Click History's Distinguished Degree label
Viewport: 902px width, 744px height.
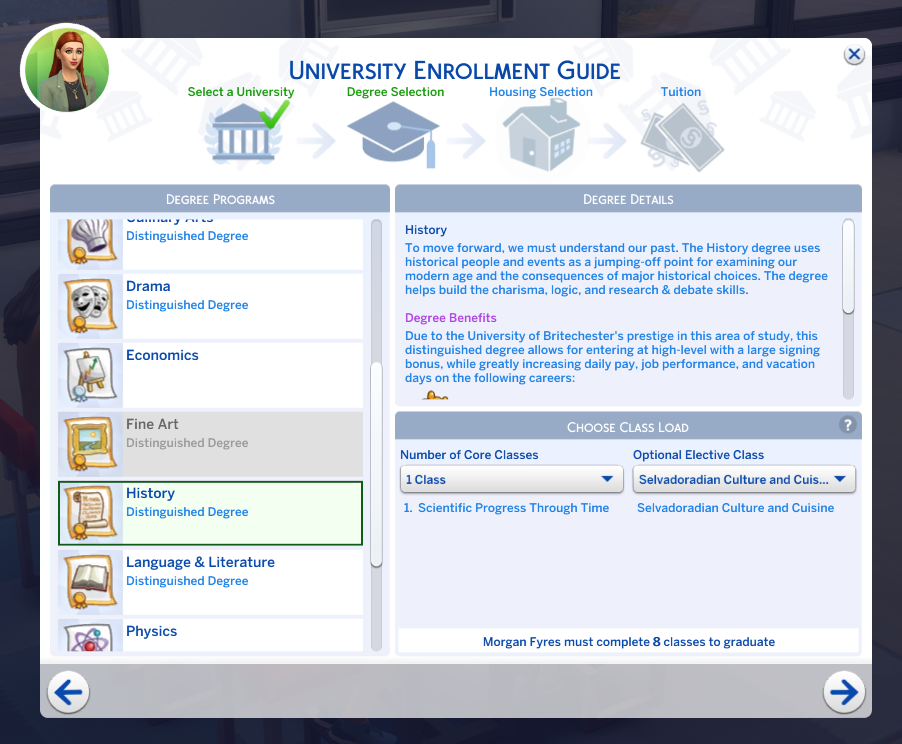187,512
